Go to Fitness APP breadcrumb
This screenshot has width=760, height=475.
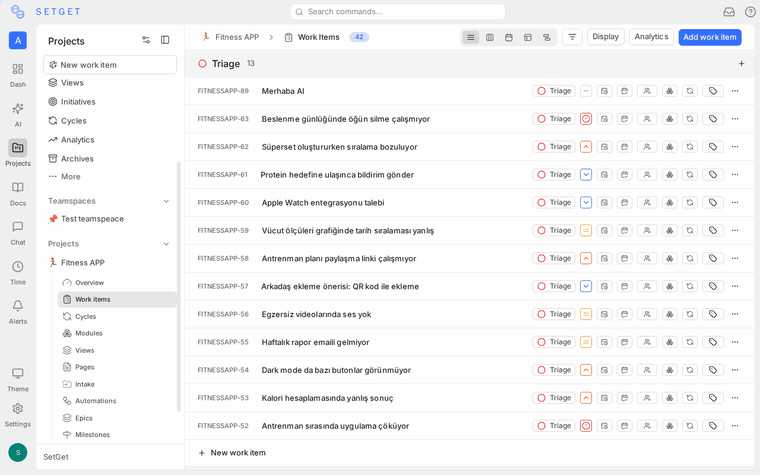tap(231, 37)
